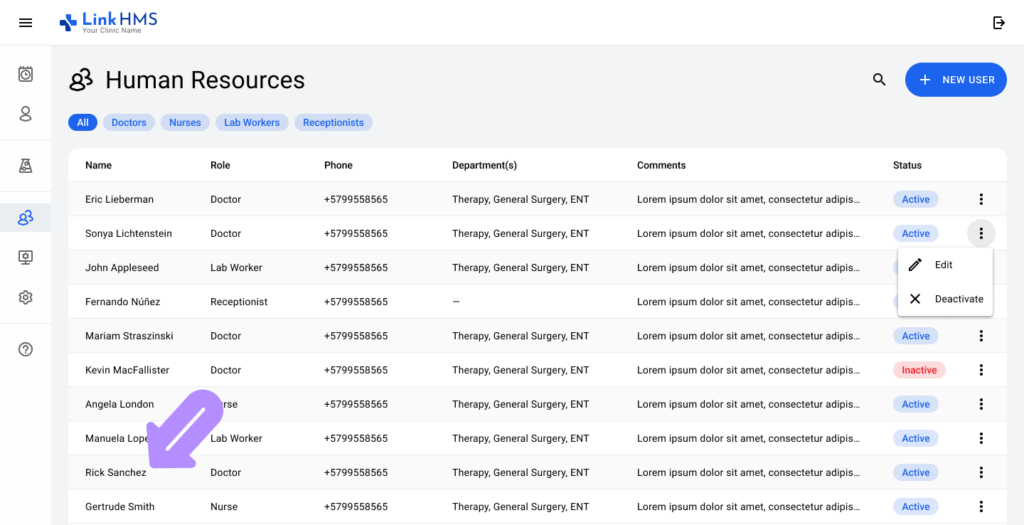1024x525 pixels.
Task: Open the laboratory flask sidebar icon
Action: [25, 165]
